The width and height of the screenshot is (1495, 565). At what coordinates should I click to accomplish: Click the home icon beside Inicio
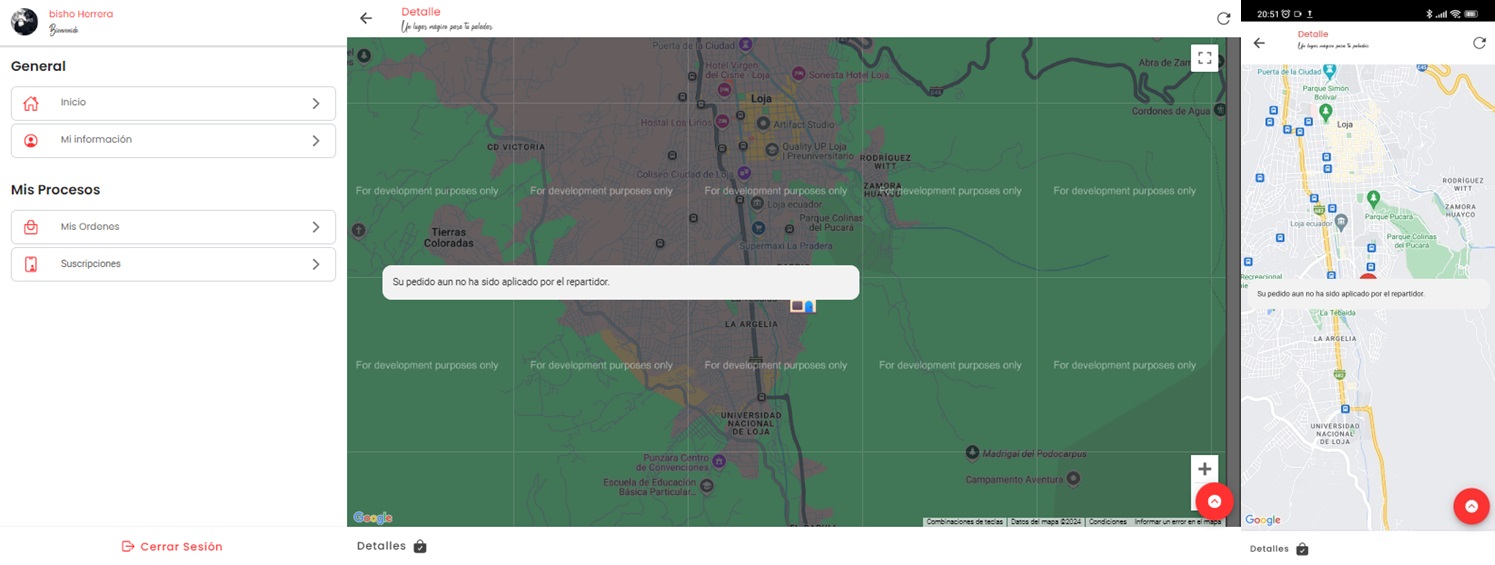pos(31,103)
